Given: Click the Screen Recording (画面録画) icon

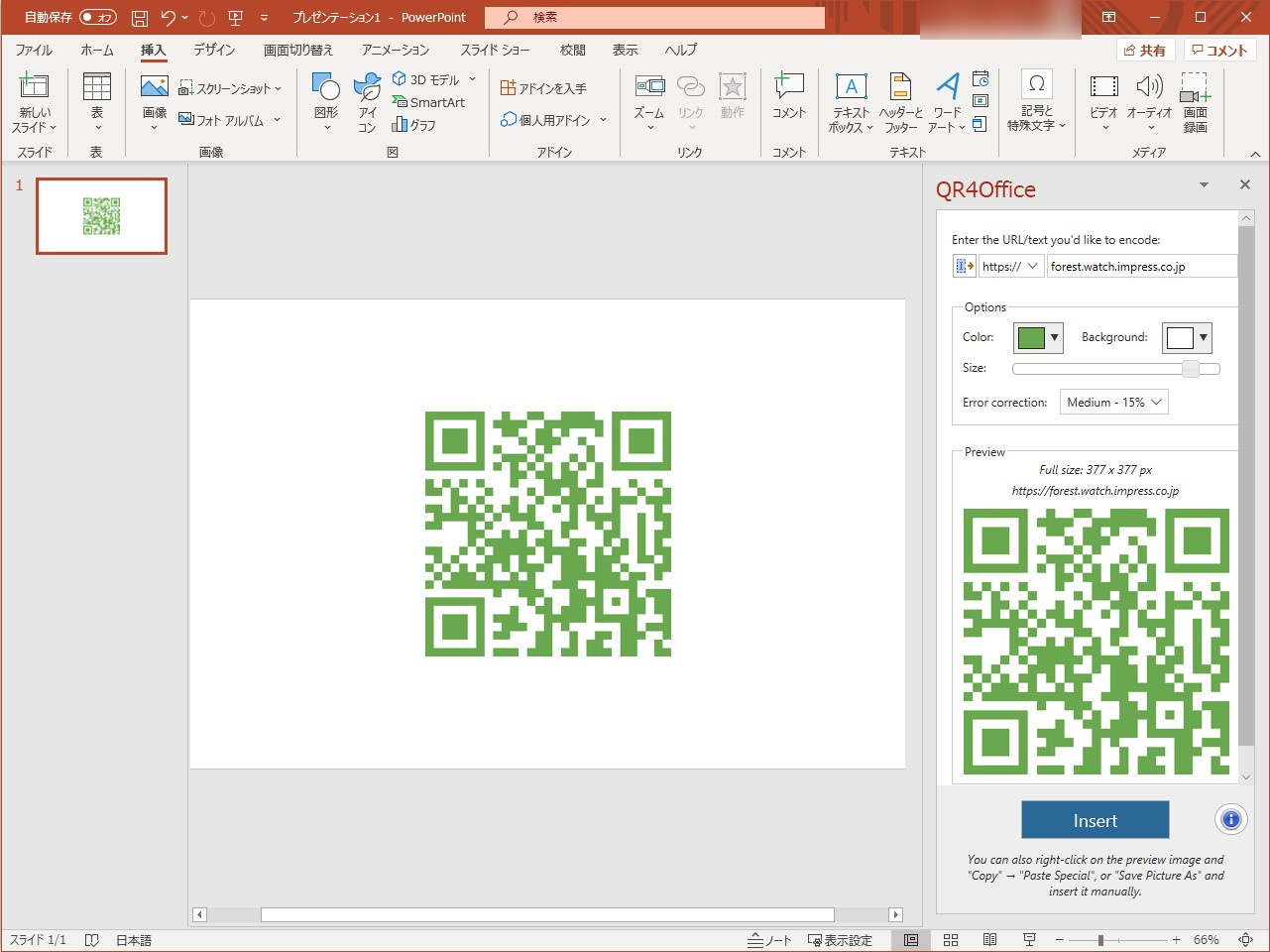Looking at the screenshot, I should tap(1195, 89).
